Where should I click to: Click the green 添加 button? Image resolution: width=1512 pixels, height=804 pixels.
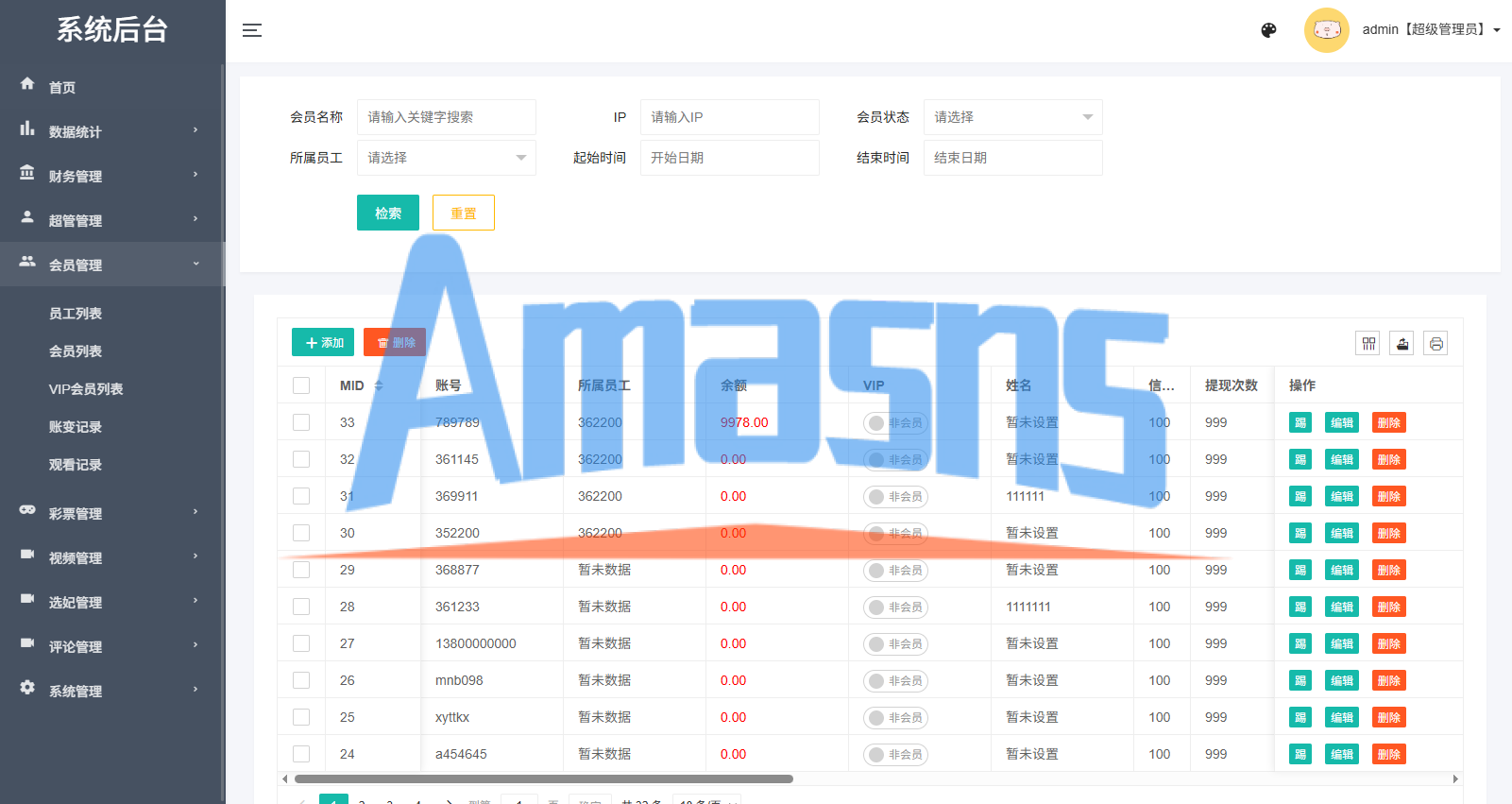pyautogui.click(x=323, y=342)
